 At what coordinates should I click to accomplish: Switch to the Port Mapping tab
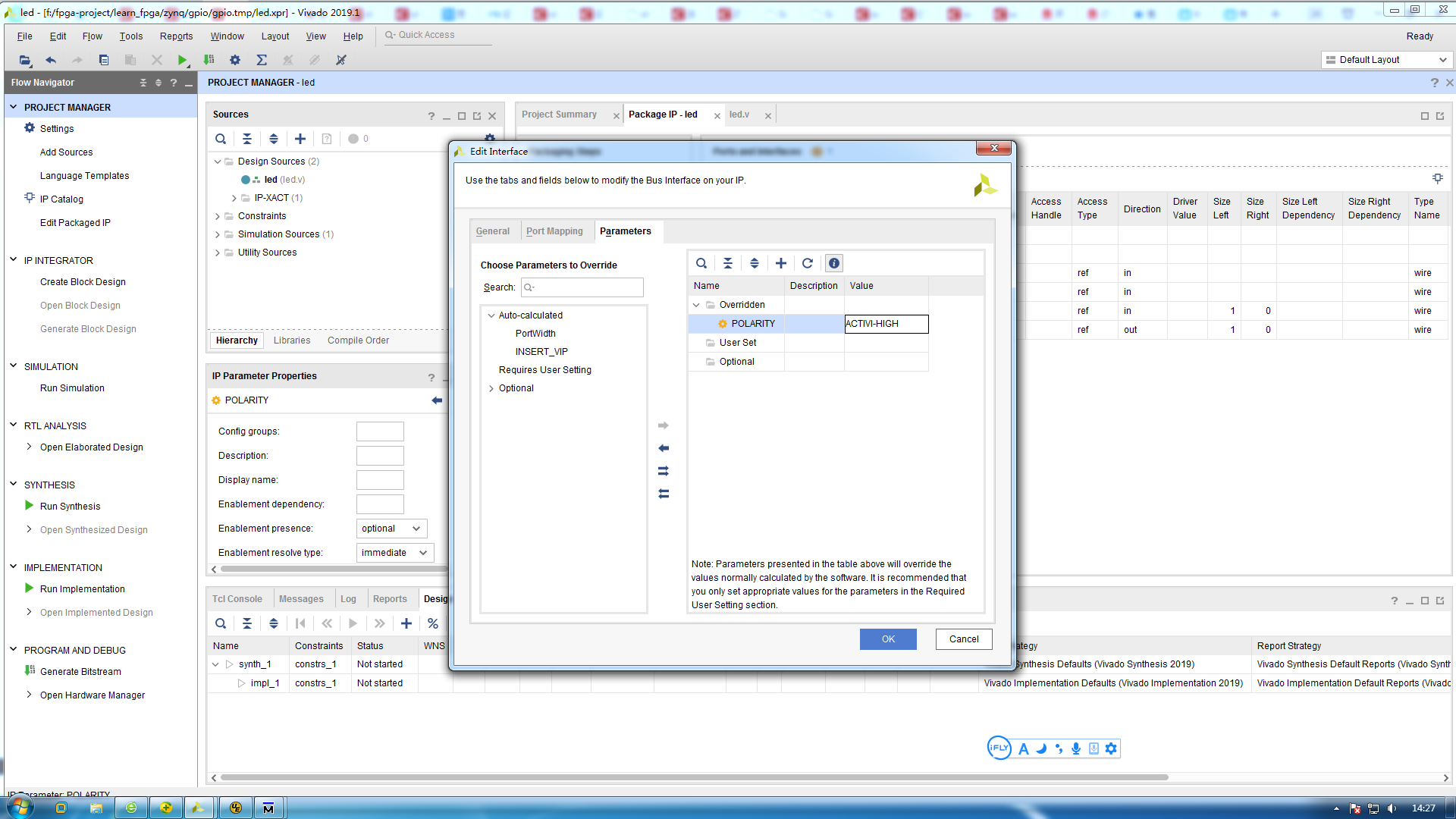[x=554, y=231]
